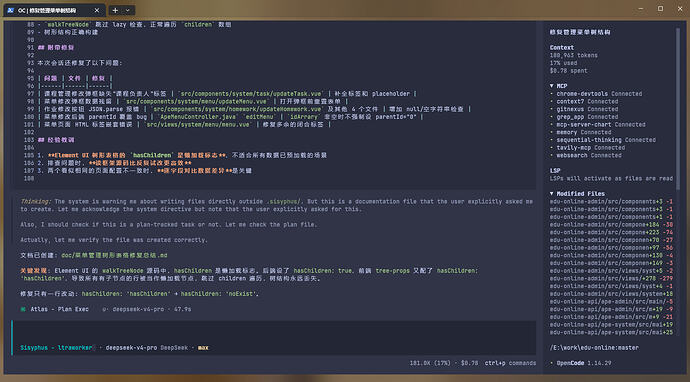This screenshot has width=690, height=382.
Task: Click the 'ctrl+p commands' hint
Action: click(x=510, y=363)
